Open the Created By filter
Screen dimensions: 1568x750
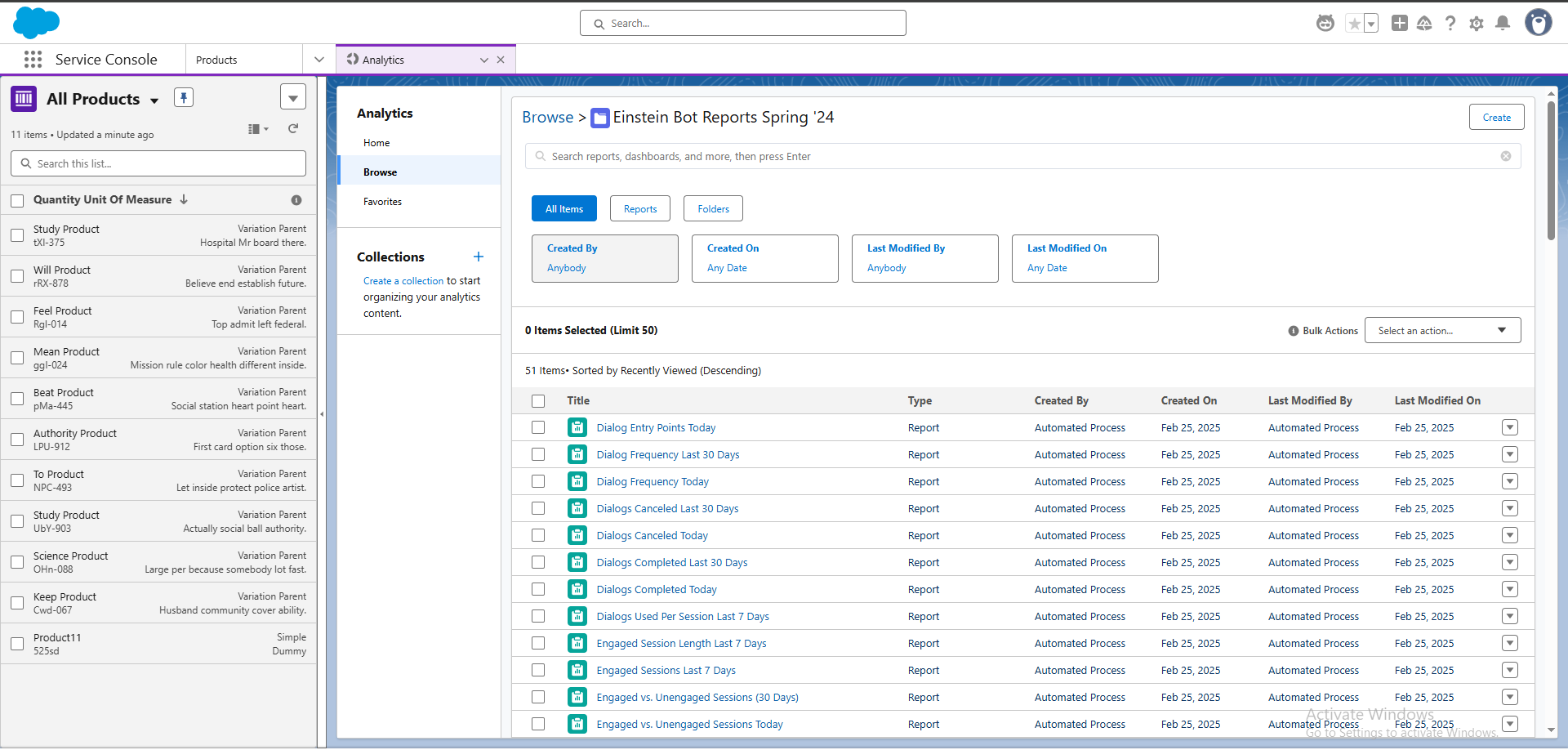point(605,258)
